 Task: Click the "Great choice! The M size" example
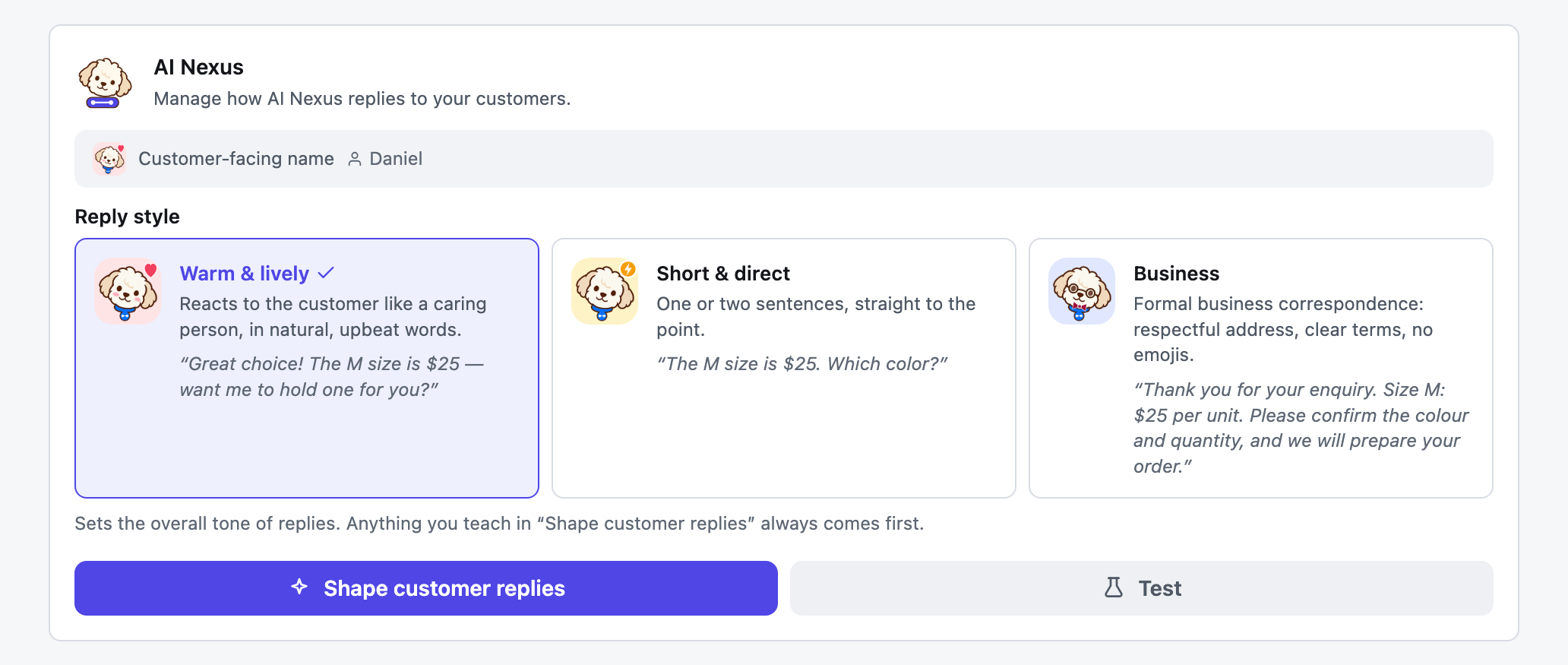332,377
